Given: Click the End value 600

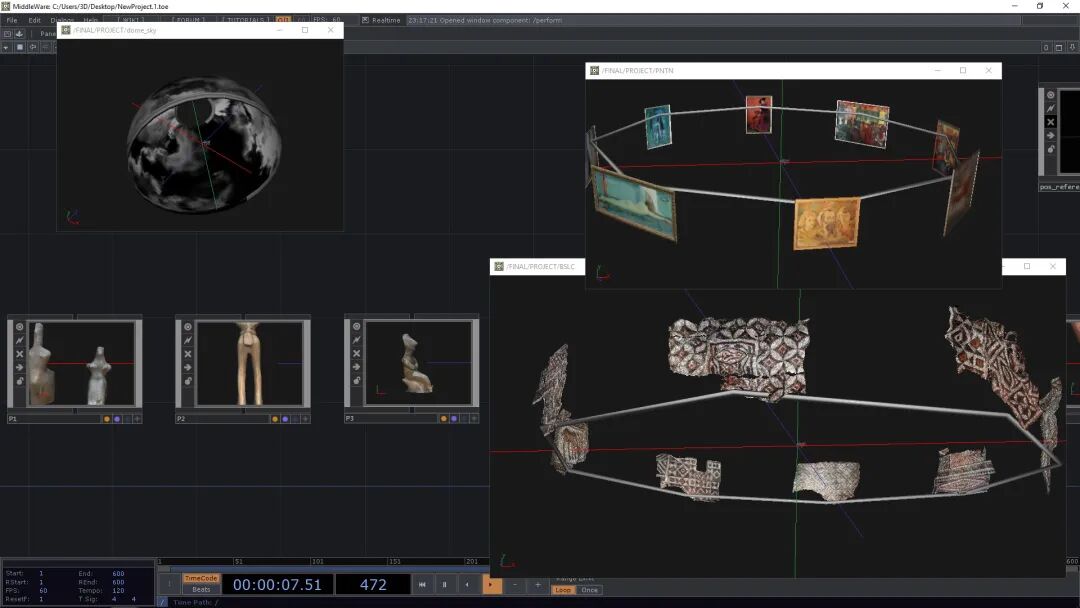Looking at the screenshot, I should coord(118,574).
